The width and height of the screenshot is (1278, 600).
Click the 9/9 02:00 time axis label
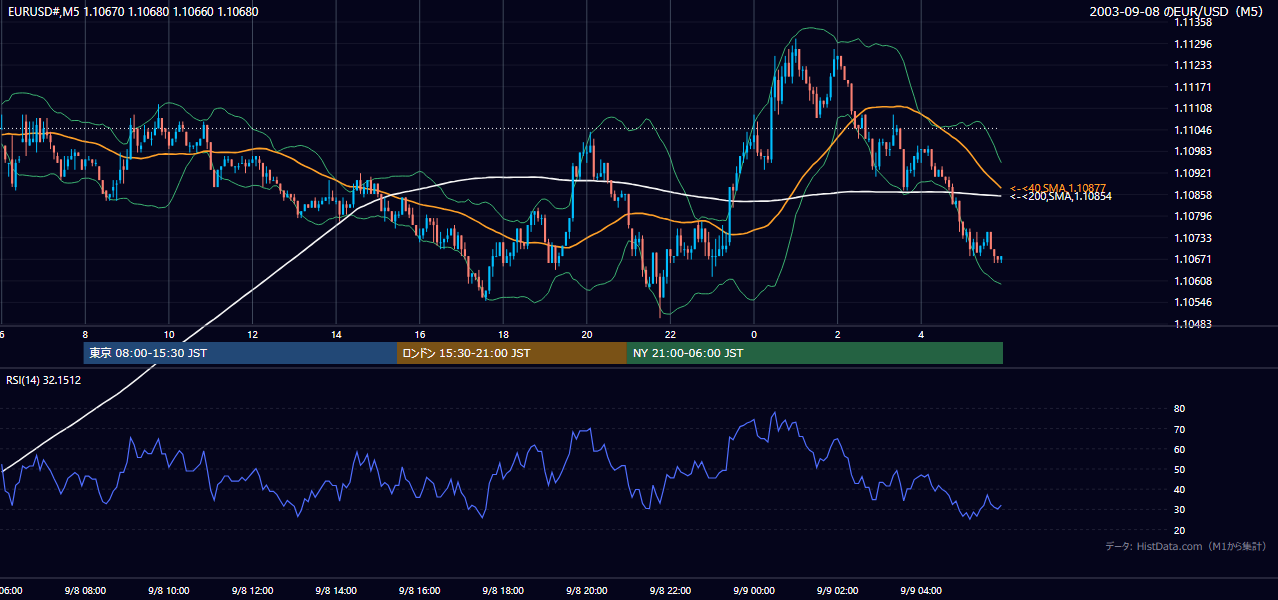(838, 591)
